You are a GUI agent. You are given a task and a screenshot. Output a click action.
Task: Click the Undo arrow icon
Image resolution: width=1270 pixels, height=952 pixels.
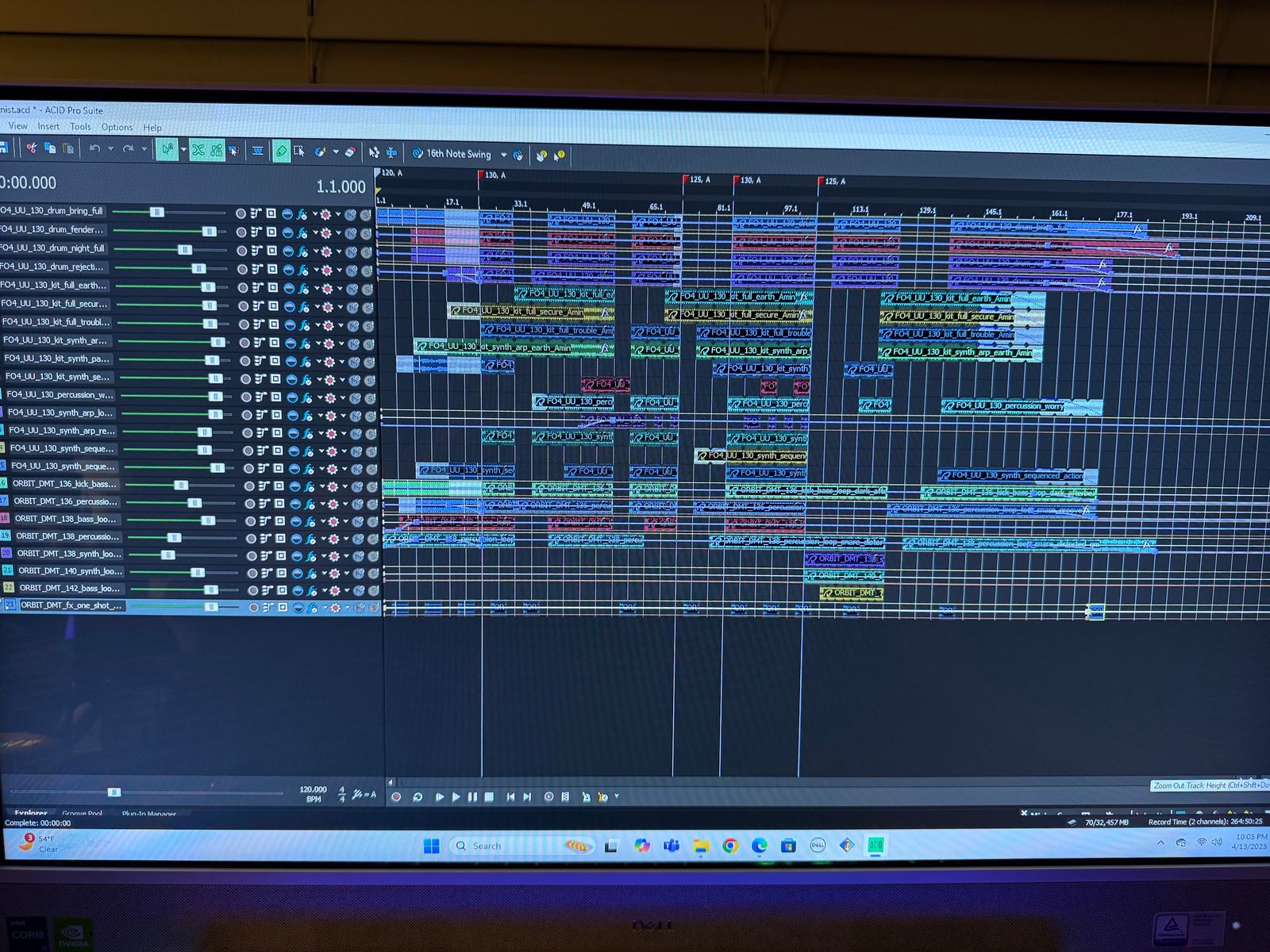coord(94,148)
